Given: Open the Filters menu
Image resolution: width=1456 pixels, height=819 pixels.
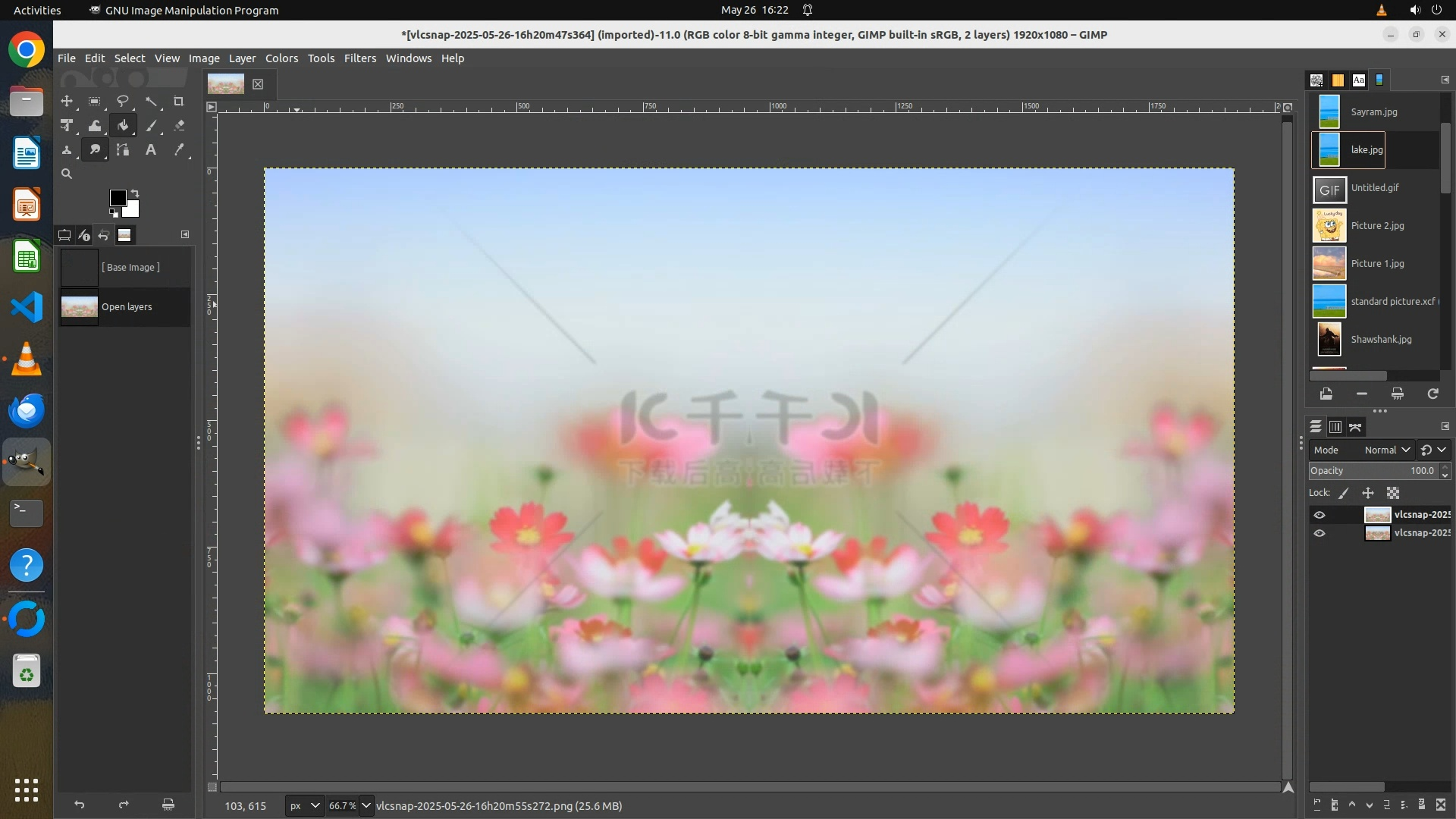Looking at the screenshot, I should 359,58.
